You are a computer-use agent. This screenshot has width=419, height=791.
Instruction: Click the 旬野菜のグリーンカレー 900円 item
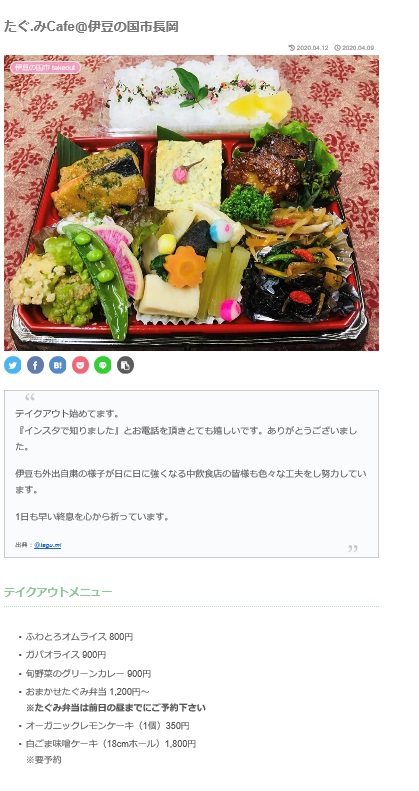pos(88,673)
